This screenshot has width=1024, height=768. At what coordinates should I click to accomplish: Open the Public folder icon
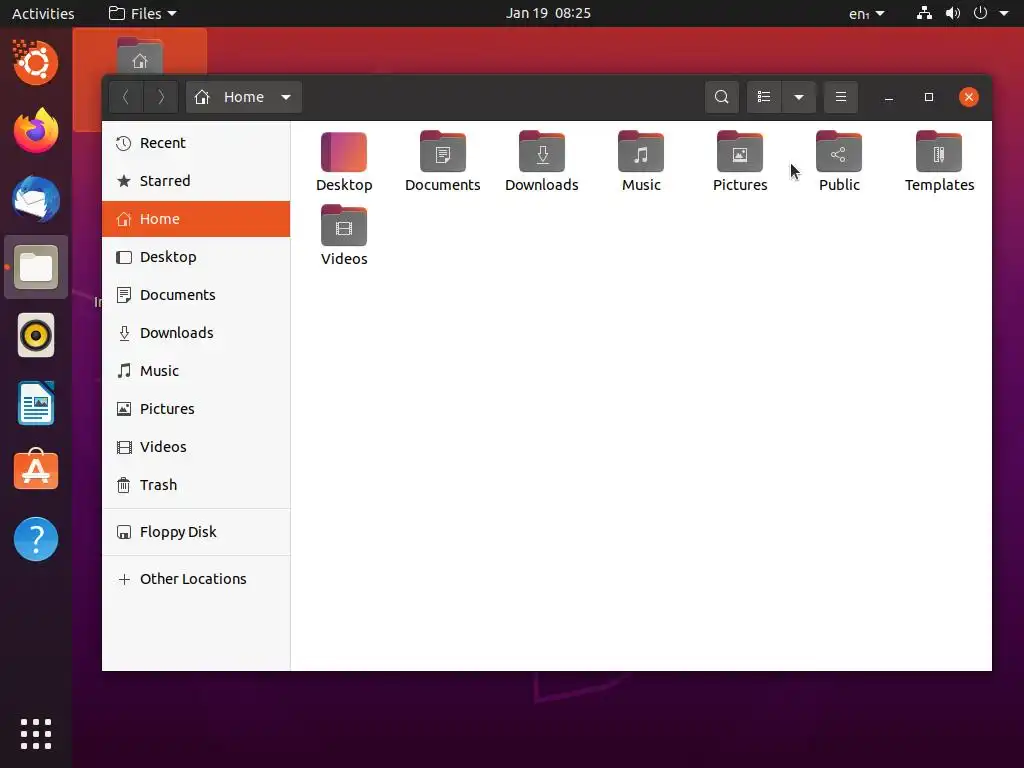click(839, 153)
